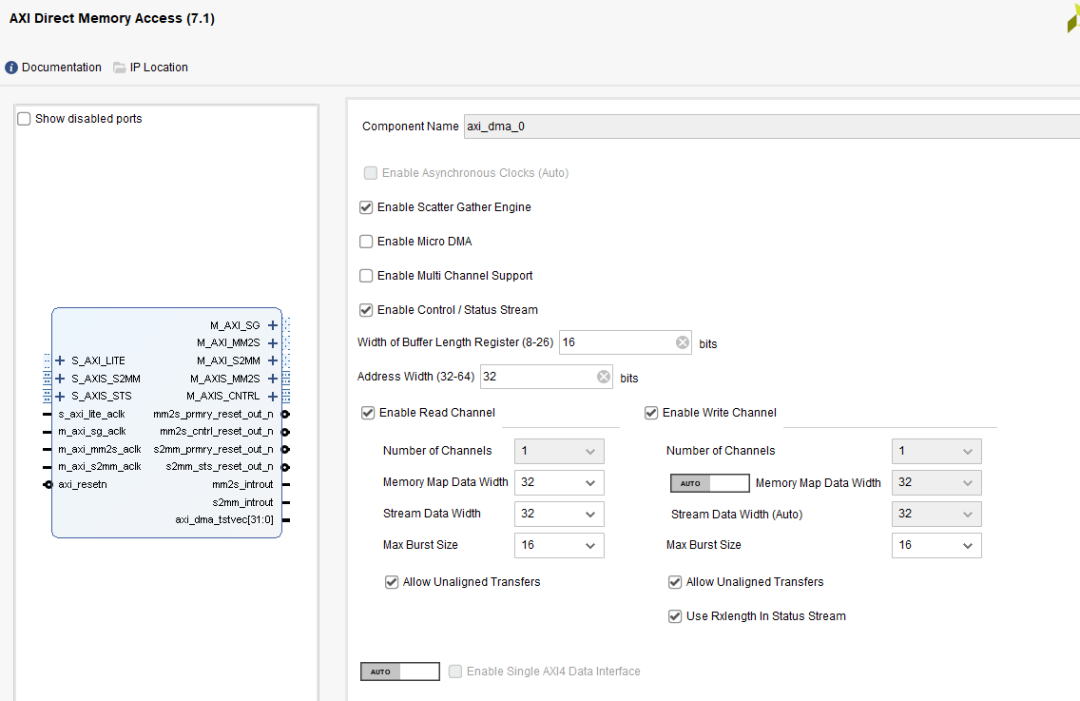Image resolution: width=1080 pixels, height=701 pixels.
Task: Toggle Show disabled ports
Action: (x=23, y=118)
